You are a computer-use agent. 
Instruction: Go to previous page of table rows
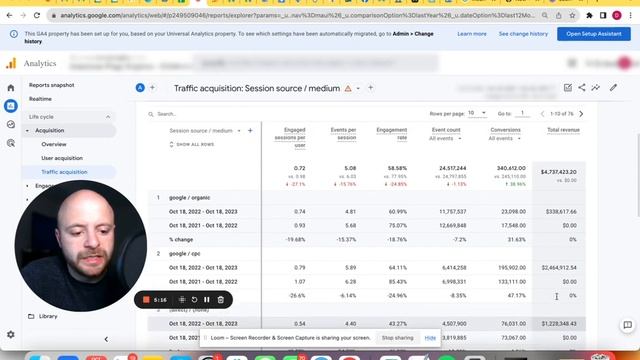(542, 114)
